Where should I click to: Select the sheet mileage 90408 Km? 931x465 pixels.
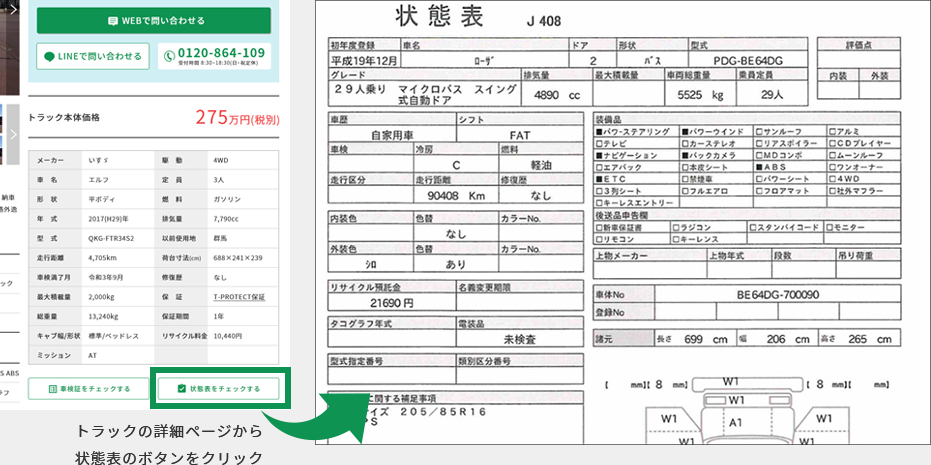[x=457, y=196]
